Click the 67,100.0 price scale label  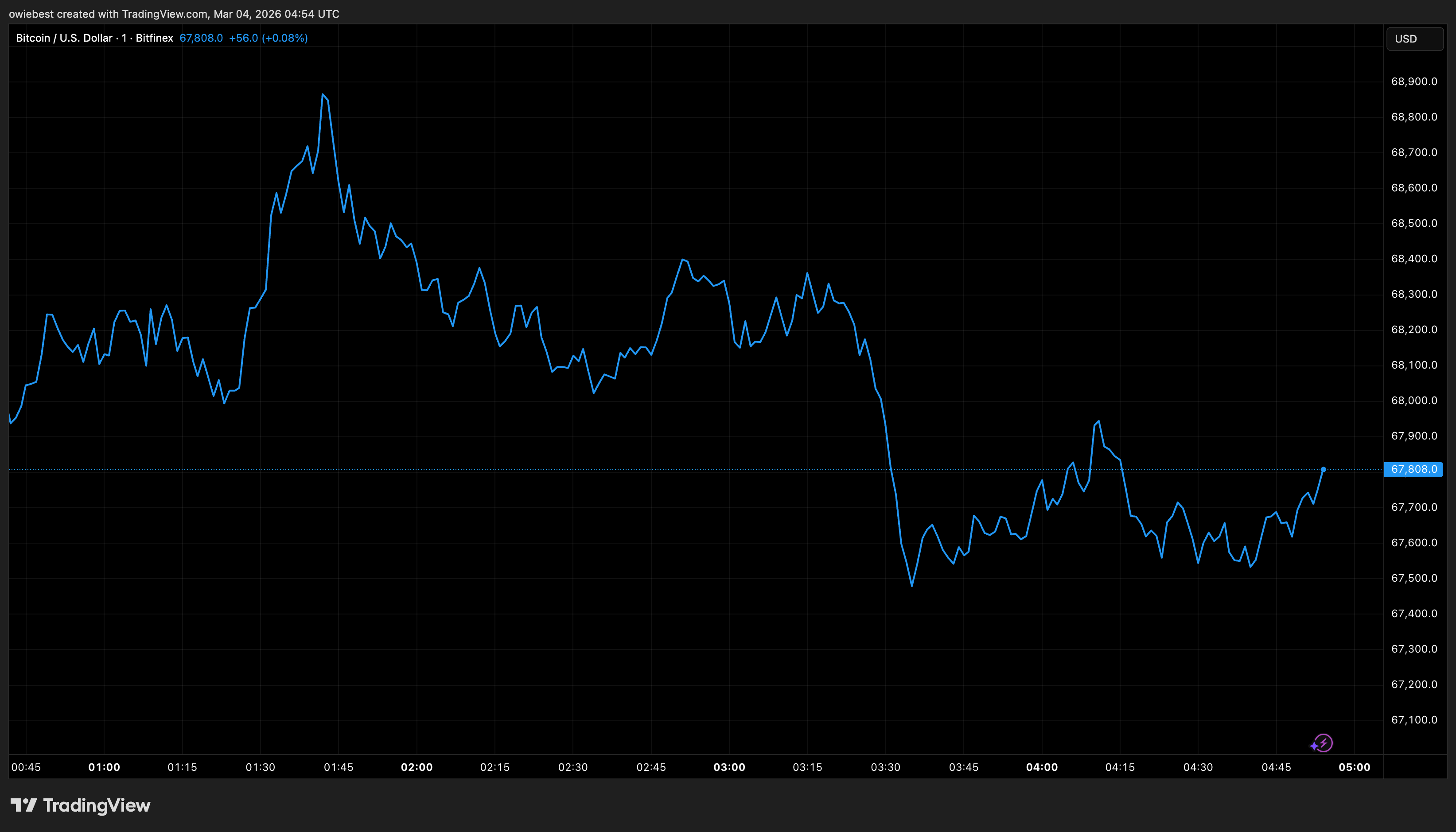point(1414,719)
